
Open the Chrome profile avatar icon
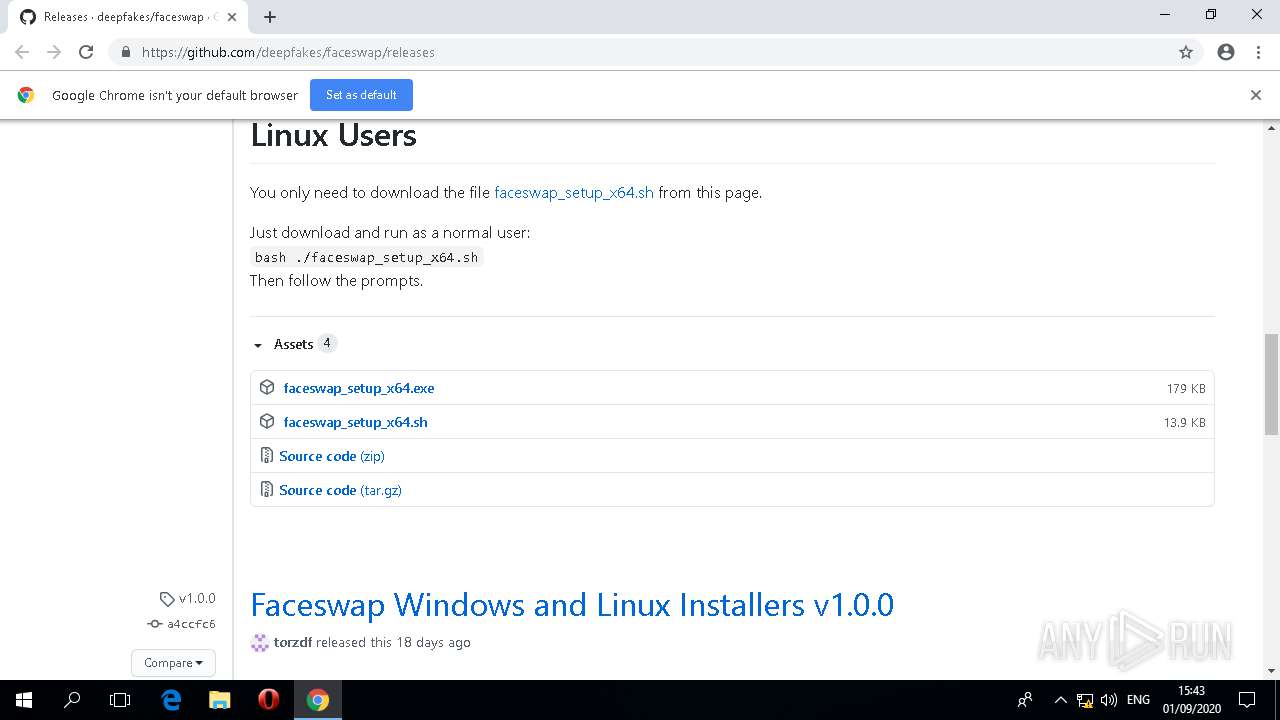pyautogui.click(x=1226, y=52)
